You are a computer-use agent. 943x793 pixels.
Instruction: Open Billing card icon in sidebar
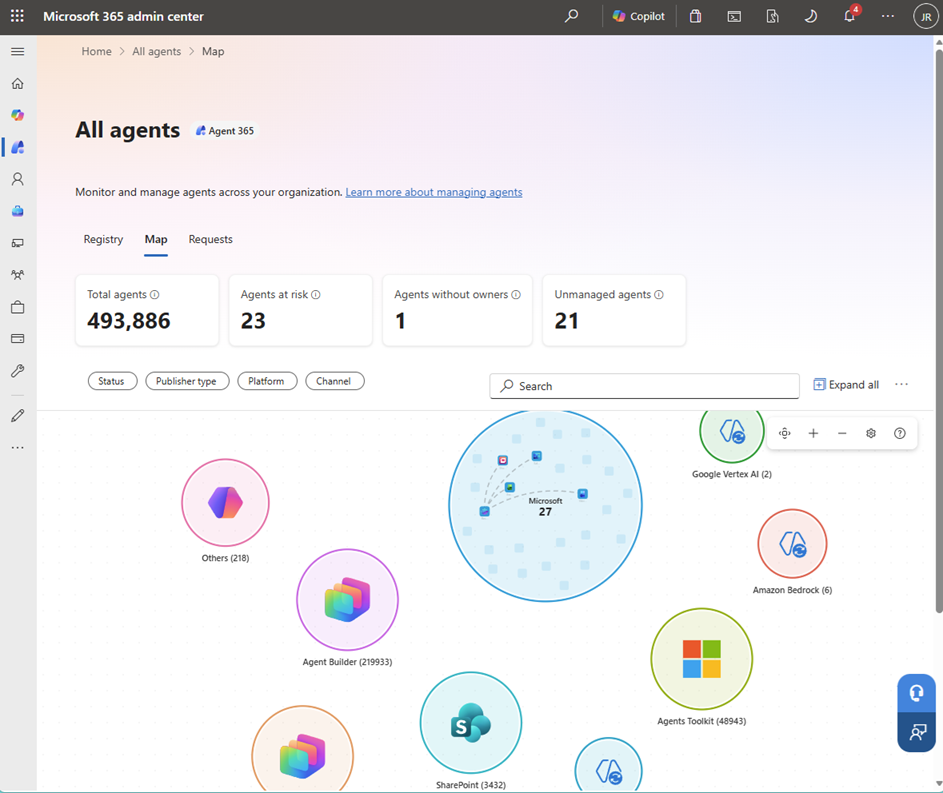point(18,338)
